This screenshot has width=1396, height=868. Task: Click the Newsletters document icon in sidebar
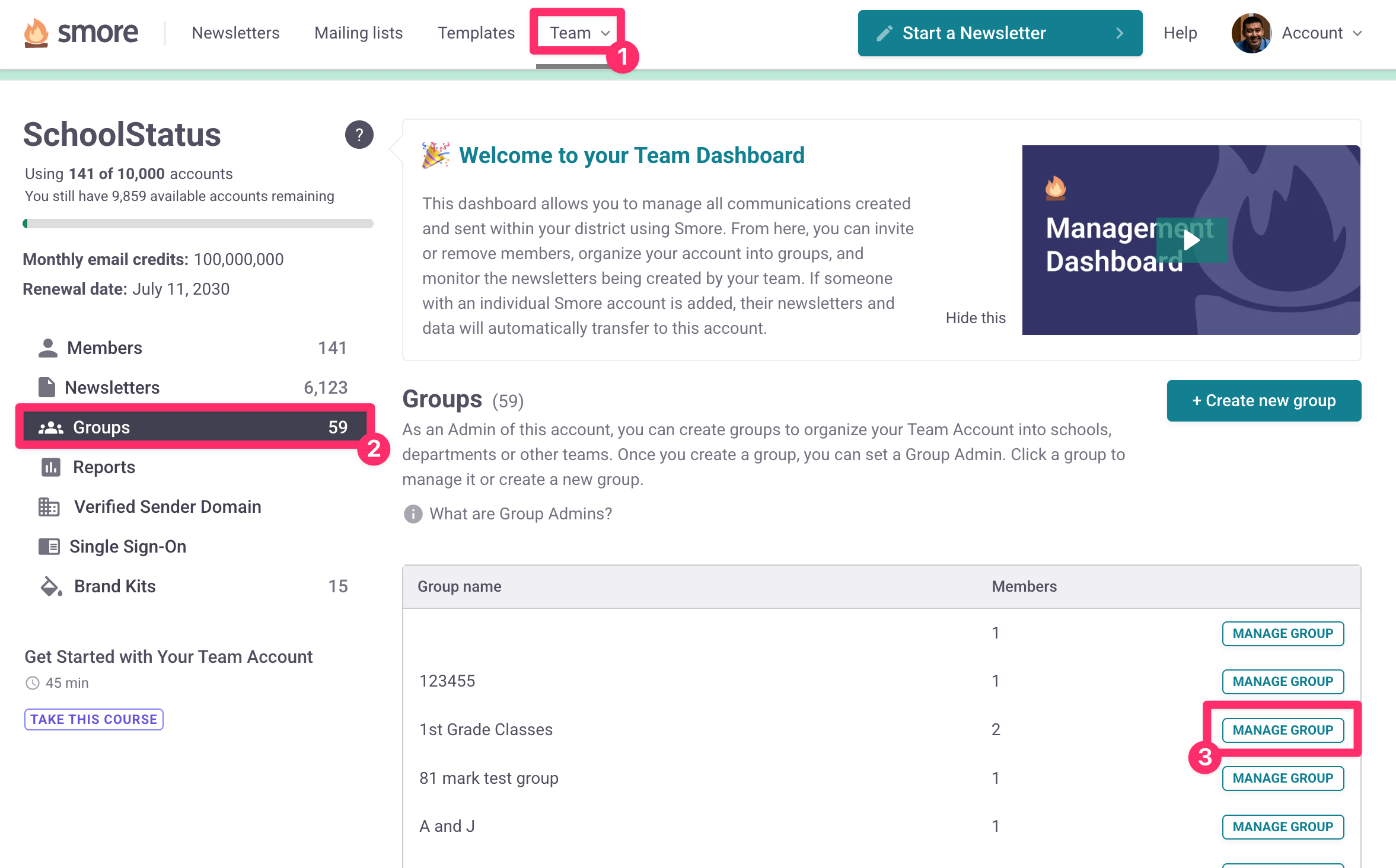(x=47, y=387)
